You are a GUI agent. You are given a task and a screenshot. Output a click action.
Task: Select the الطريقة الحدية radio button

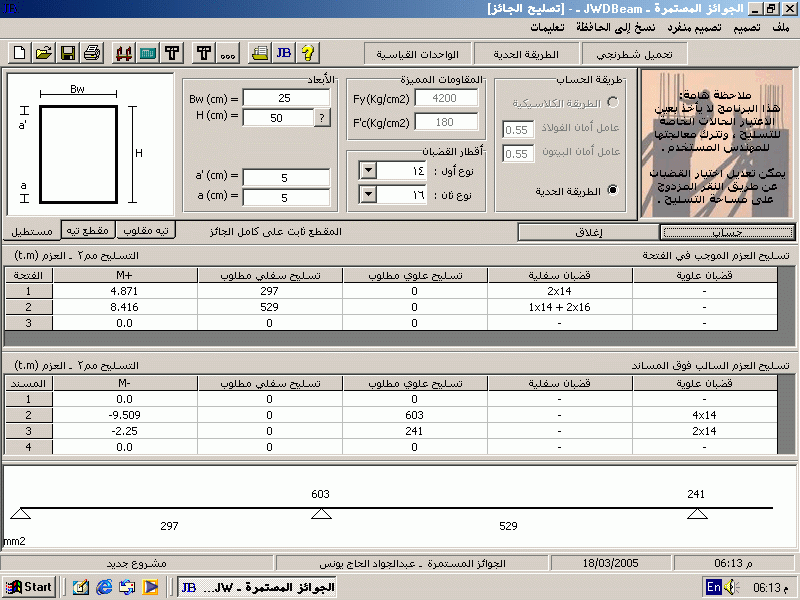point(613,189)
